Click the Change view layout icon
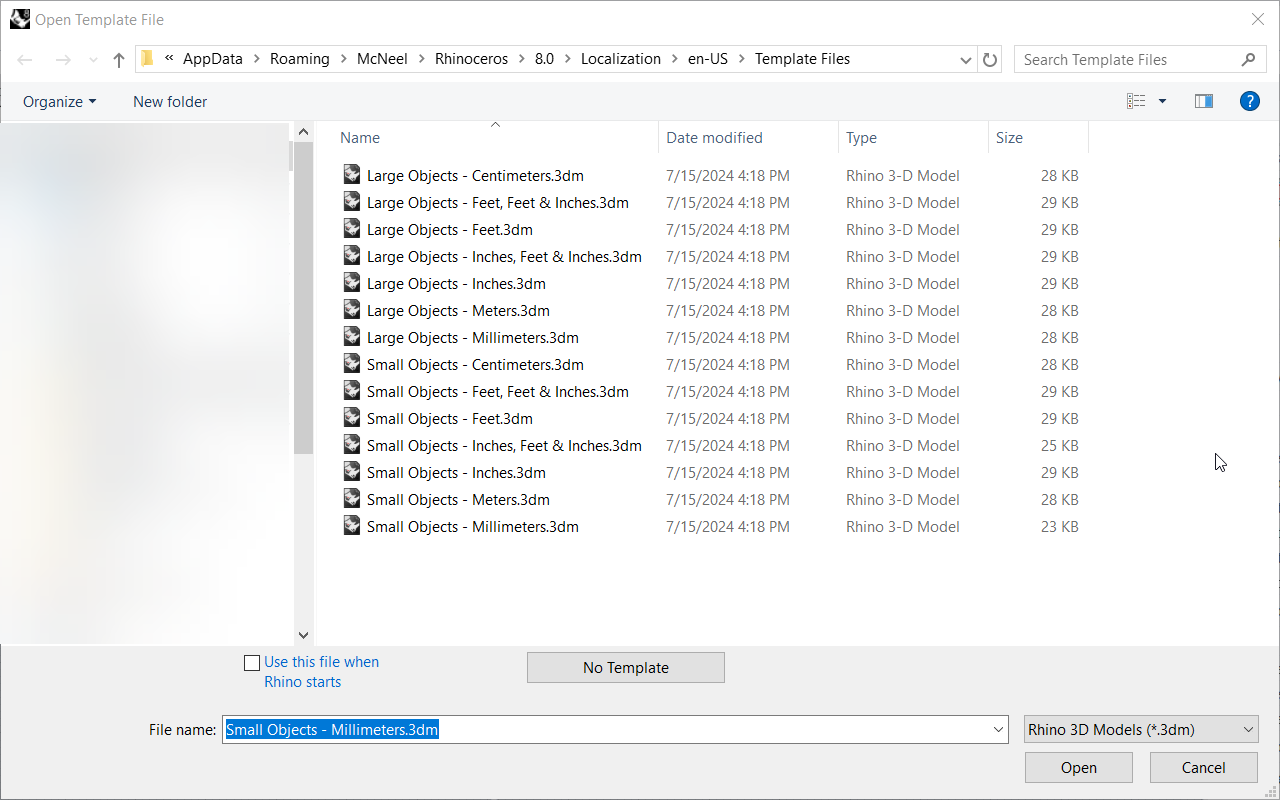 click(x=1136, y=101)
